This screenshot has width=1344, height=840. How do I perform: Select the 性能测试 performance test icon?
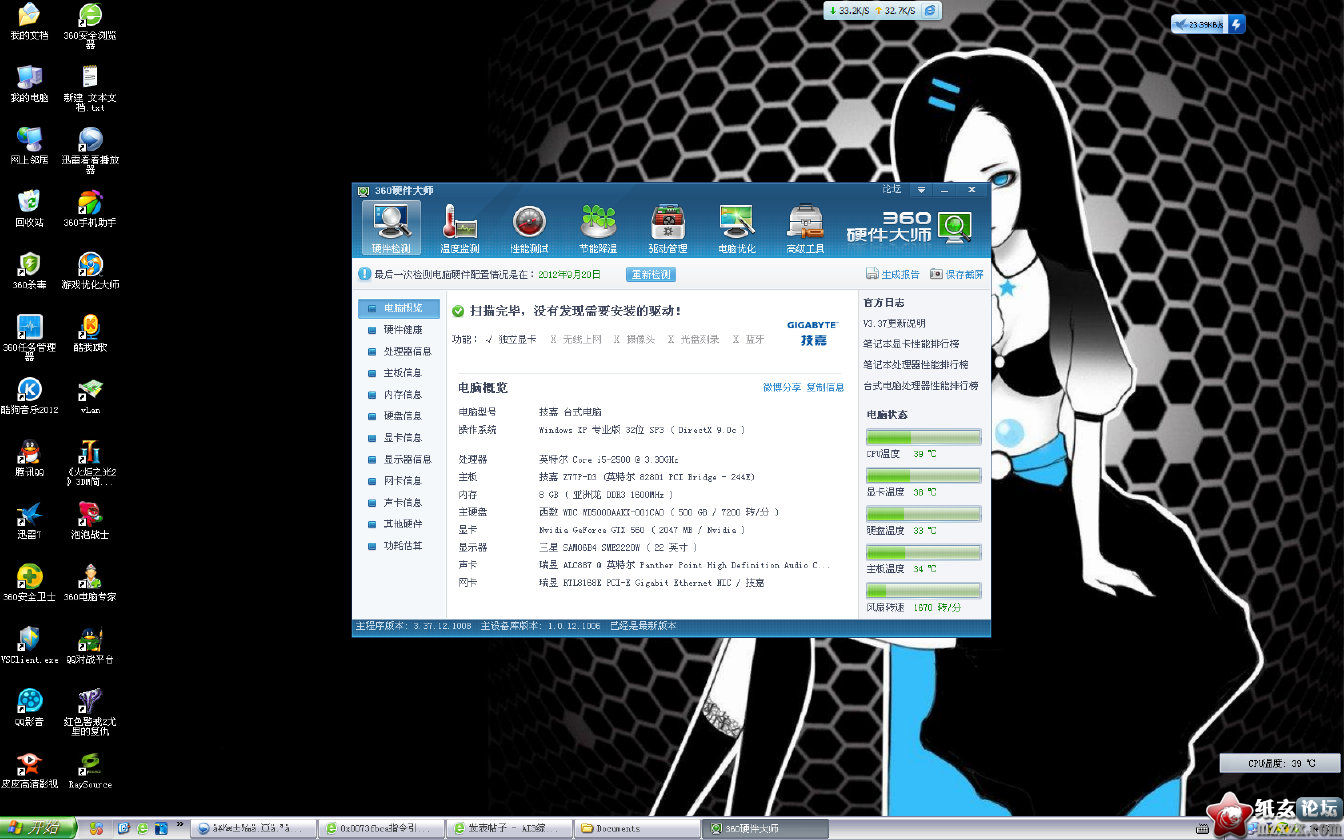(529, 228)
